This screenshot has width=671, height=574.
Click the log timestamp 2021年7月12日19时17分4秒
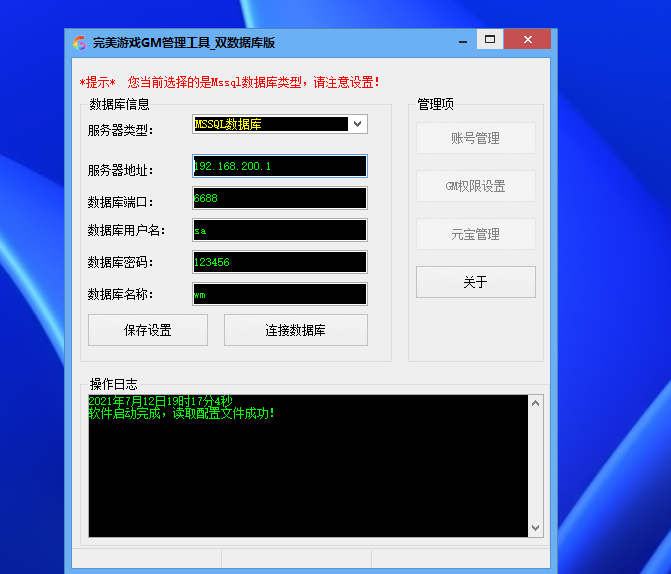coord(160,401)
